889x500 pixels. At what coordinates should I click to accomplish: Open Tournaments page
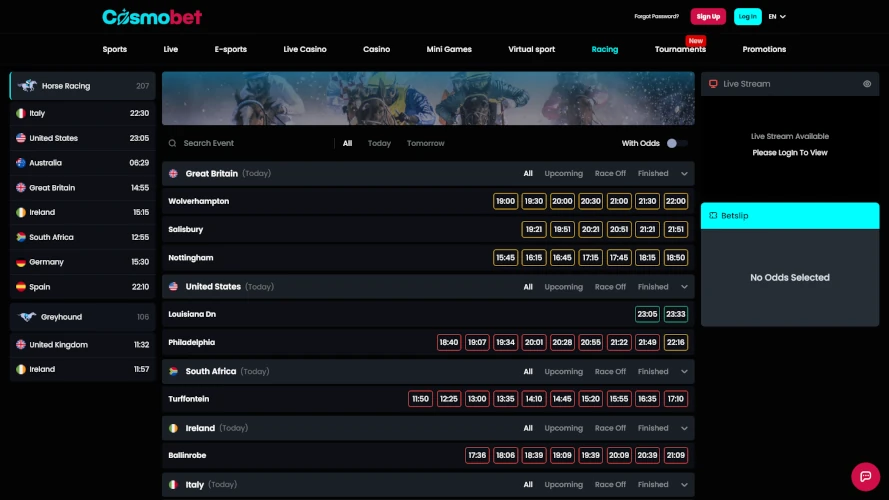(680, 49)
